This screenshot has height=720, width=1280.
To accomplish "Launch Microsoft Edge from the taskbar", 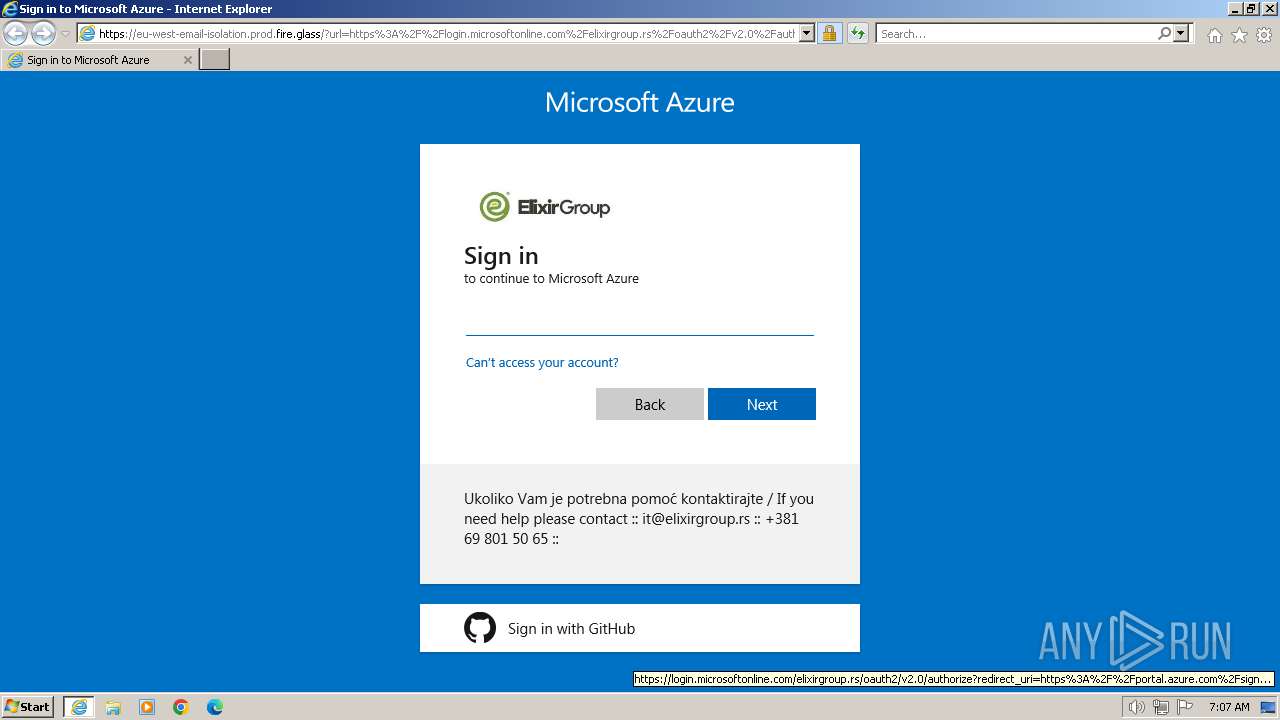I will pos(215,707).
